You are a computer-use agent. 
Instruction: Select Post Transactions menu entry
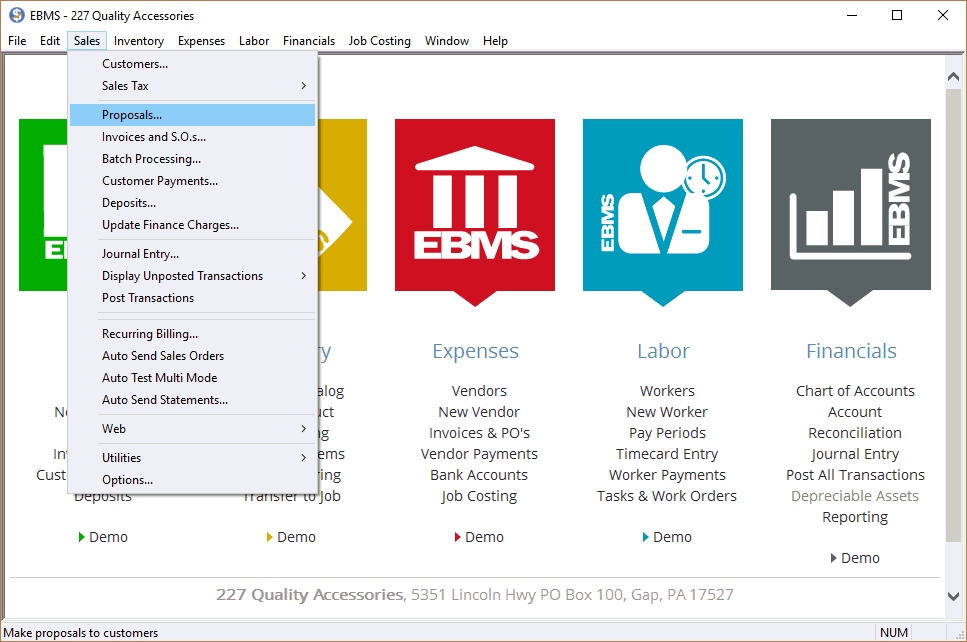pyautogui.click(x=192, y=298)
